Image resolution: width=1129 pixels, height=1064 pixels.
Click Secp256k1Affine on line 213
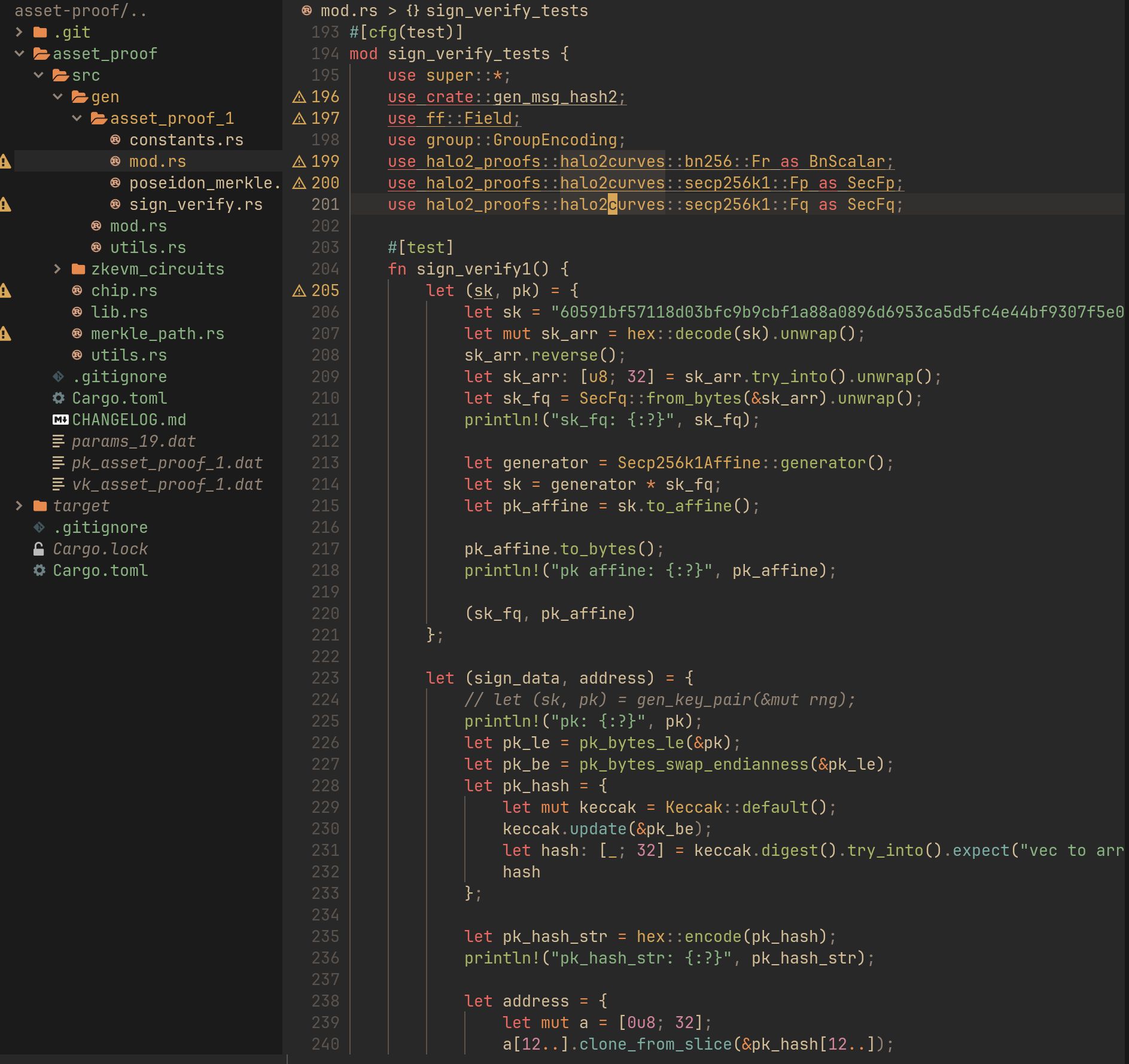pyautogui.click(x=689, y=463)
